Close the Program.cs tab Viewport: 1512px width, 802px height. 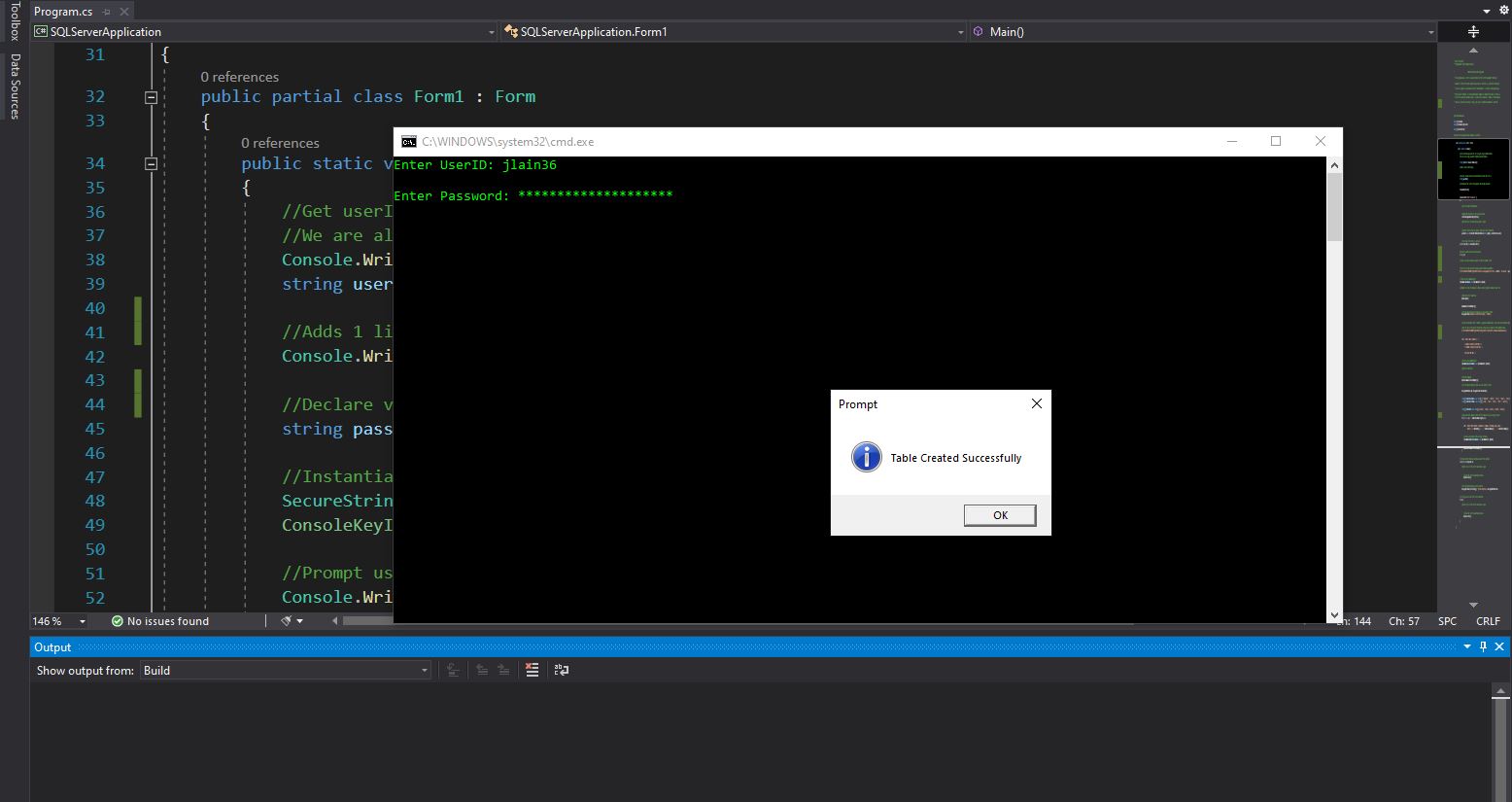(123, 12)
